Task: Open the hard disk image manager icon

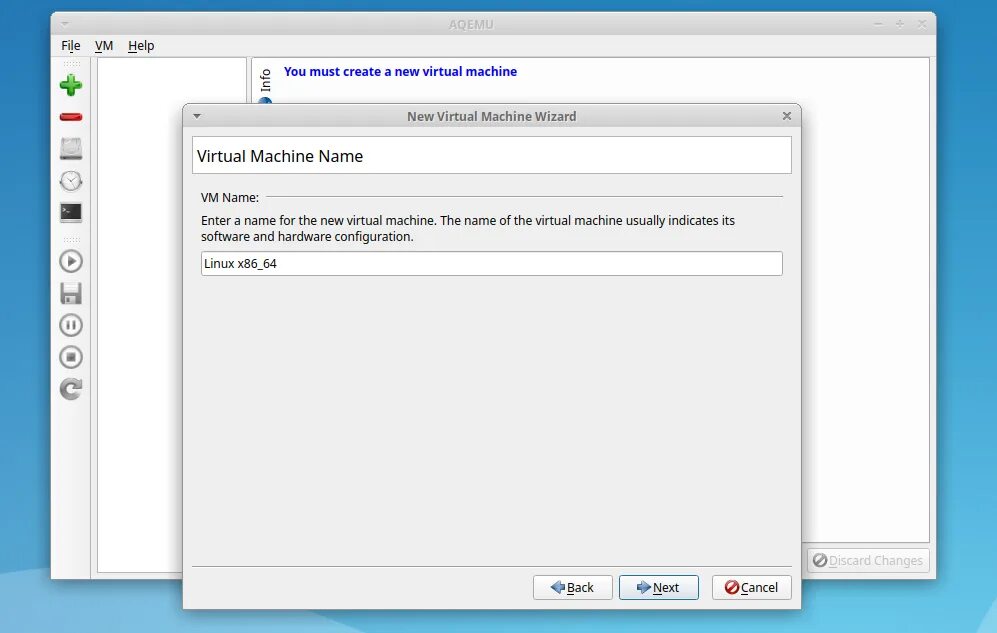Action: [x=71, y=149]
